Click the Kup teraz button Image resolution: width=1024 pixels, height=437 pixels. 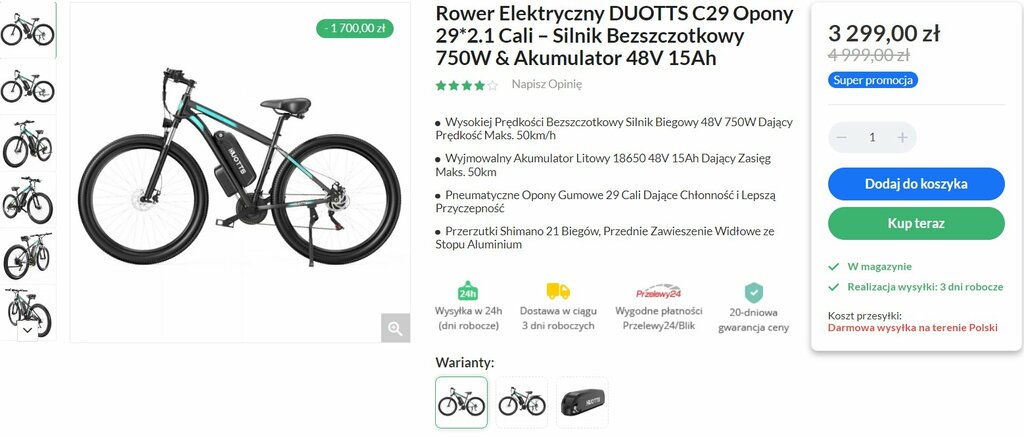point(916,223)
